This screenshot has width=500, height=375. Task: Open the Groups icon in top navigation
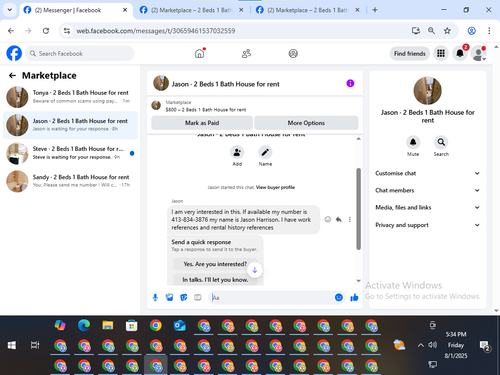[x=293, y=53]
